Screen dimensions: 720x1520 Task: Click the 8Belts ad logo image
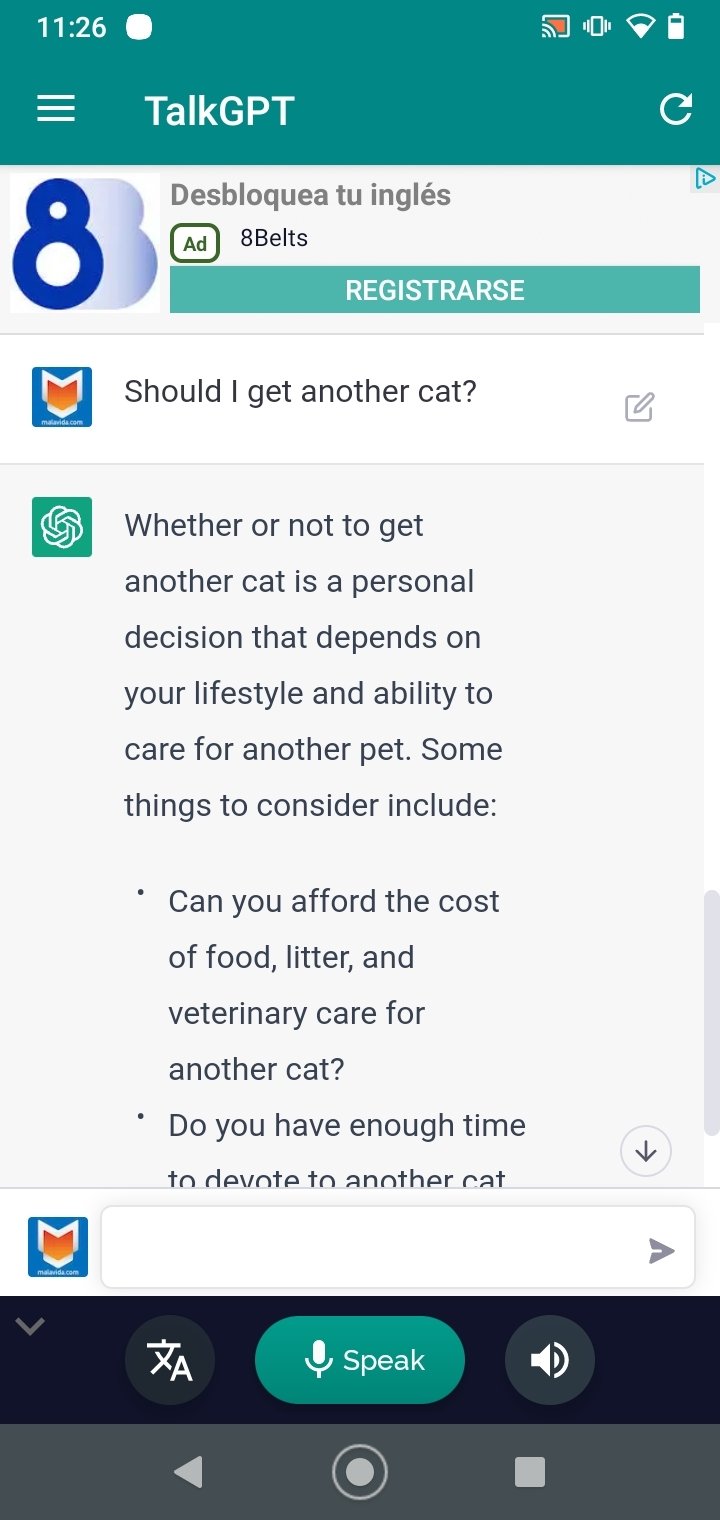pos(85,243)
